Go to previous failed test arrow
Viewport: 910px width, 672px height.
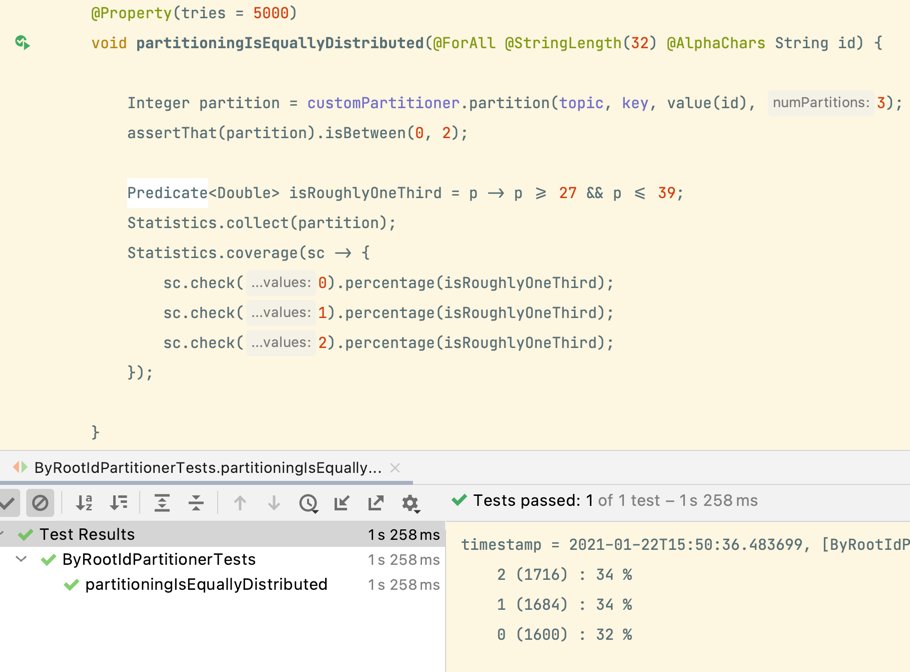click(240, 503)
